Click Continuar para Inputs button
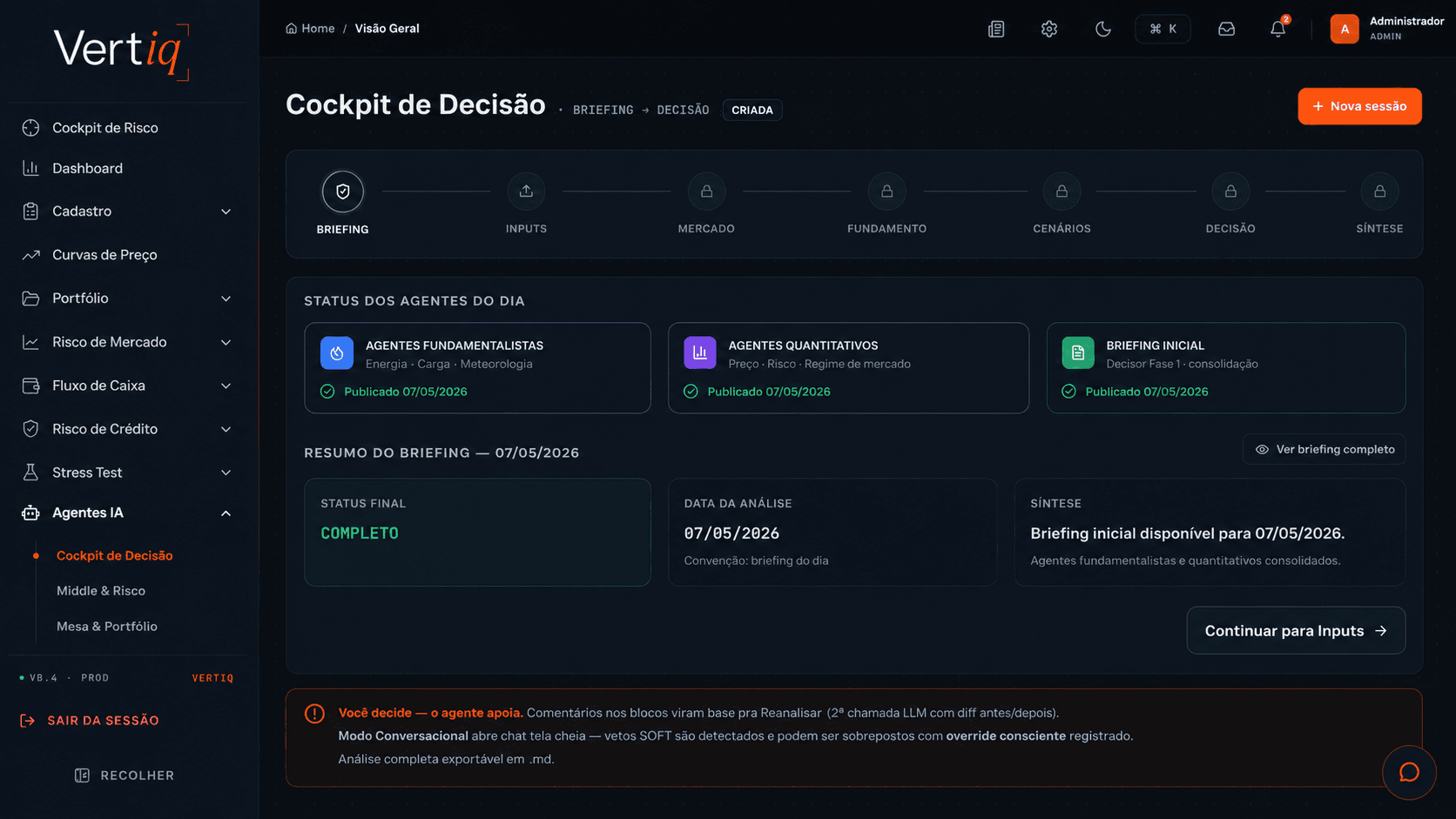This screenshot has width=1456, height=819. pyautogui.click(x=1296, y=630)
